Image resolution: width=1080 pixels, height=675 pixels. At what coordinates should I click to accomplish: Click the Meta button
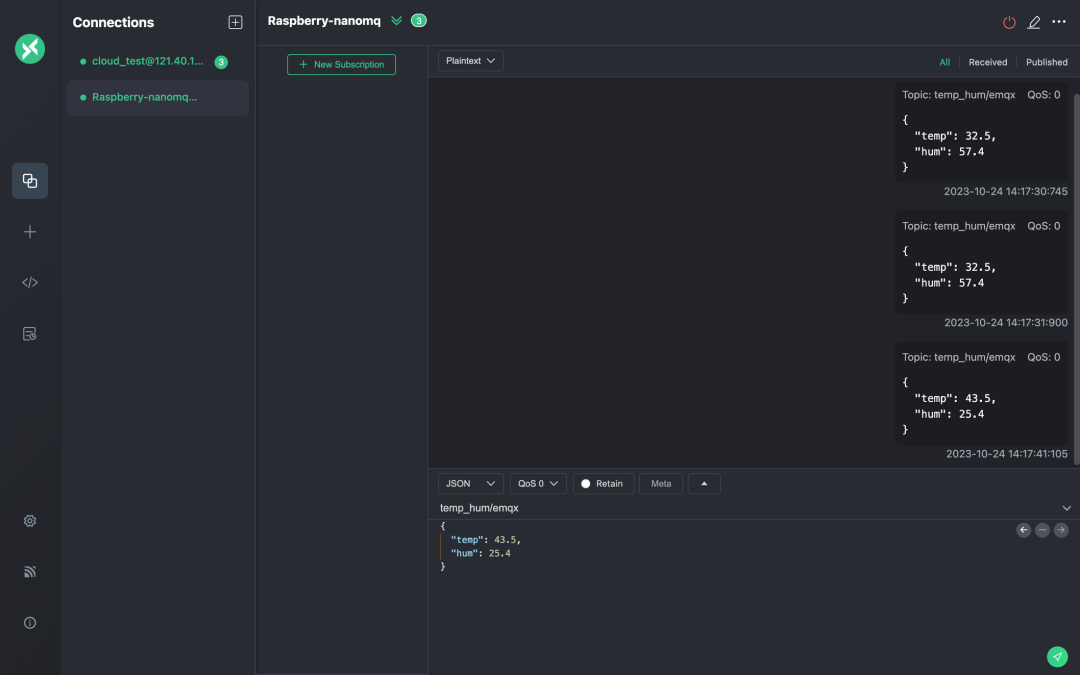661,484
